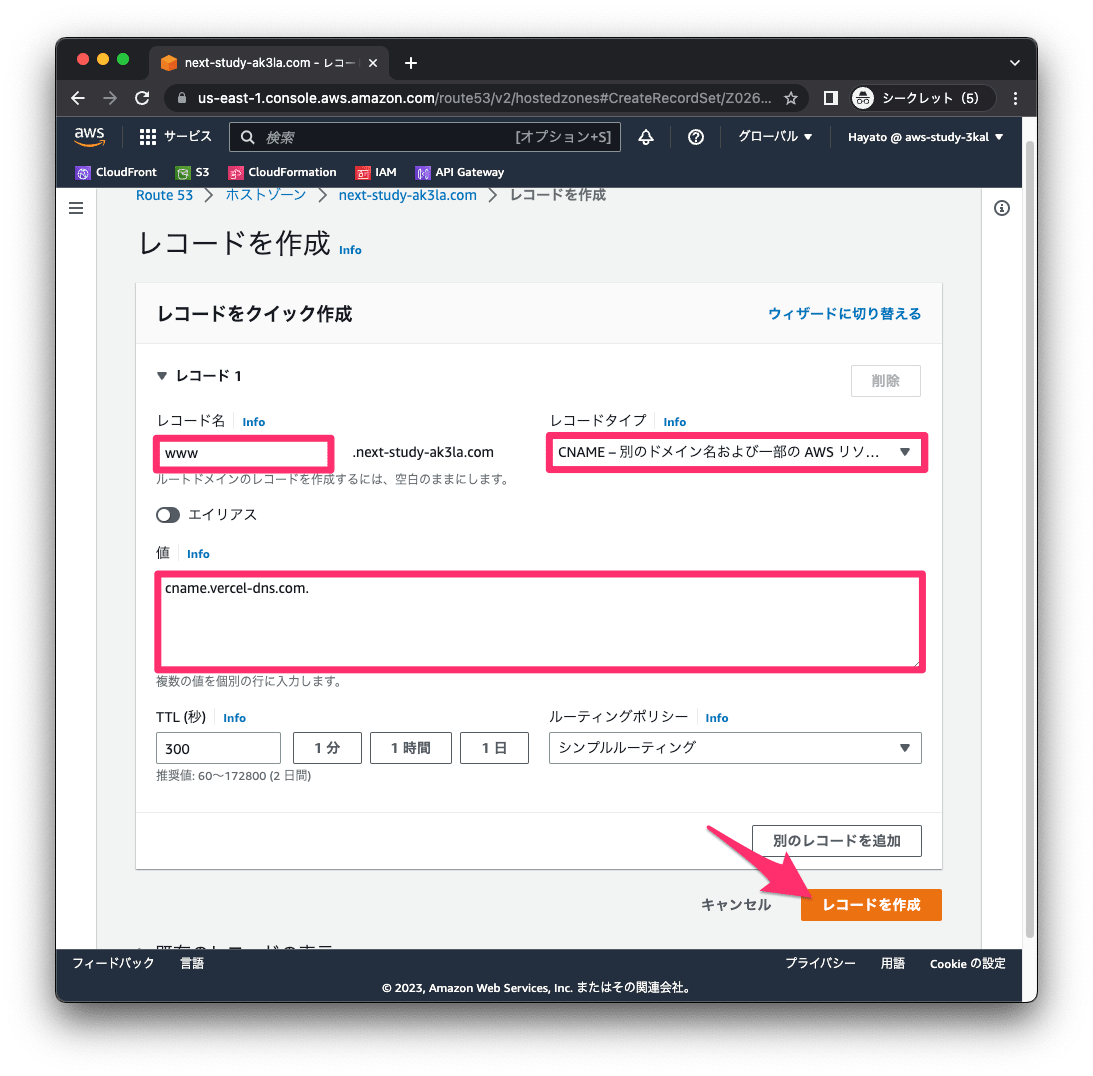Reload the browser page

click(142, 98)
